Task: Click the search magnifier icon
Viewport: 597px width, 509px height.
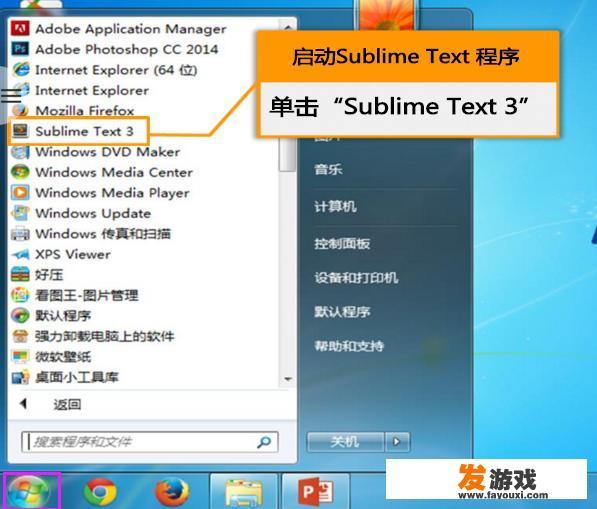Action: click(264, 442)
